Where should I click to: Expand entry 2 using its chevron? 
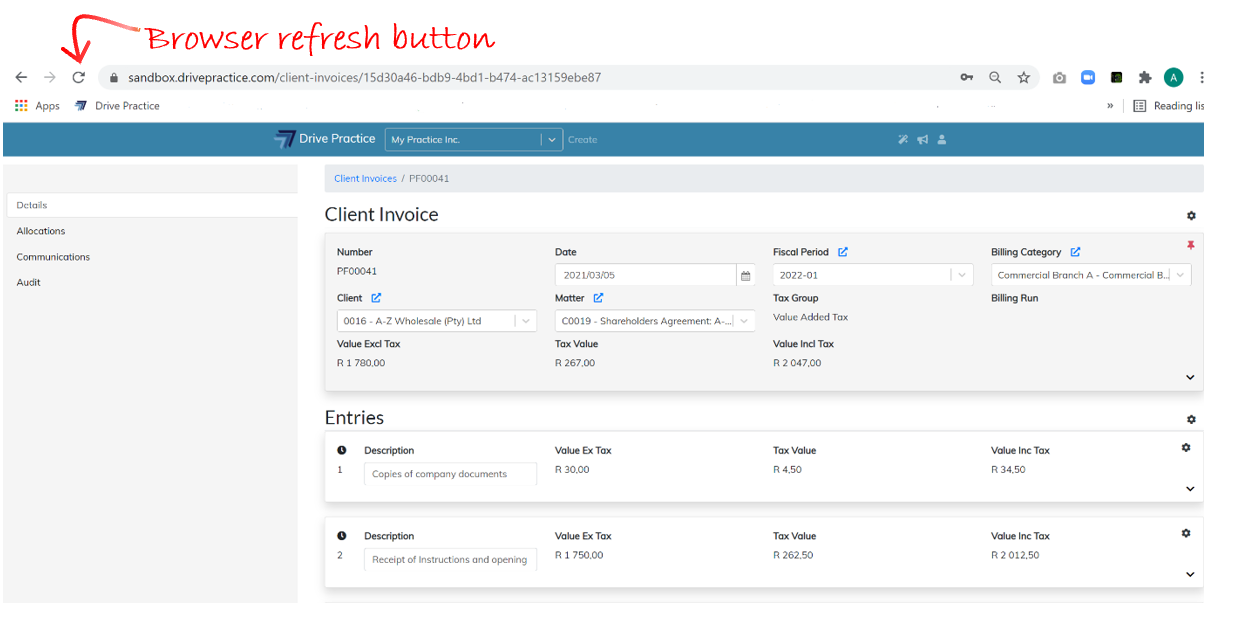(x=1190, y=575)
